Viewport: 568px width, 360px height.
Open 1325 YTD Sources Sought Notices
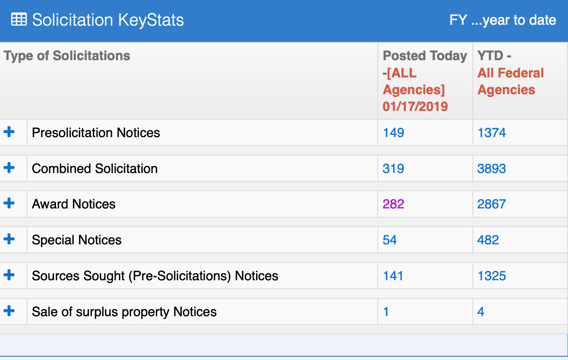pyautogui.click(x=492, y=276)
